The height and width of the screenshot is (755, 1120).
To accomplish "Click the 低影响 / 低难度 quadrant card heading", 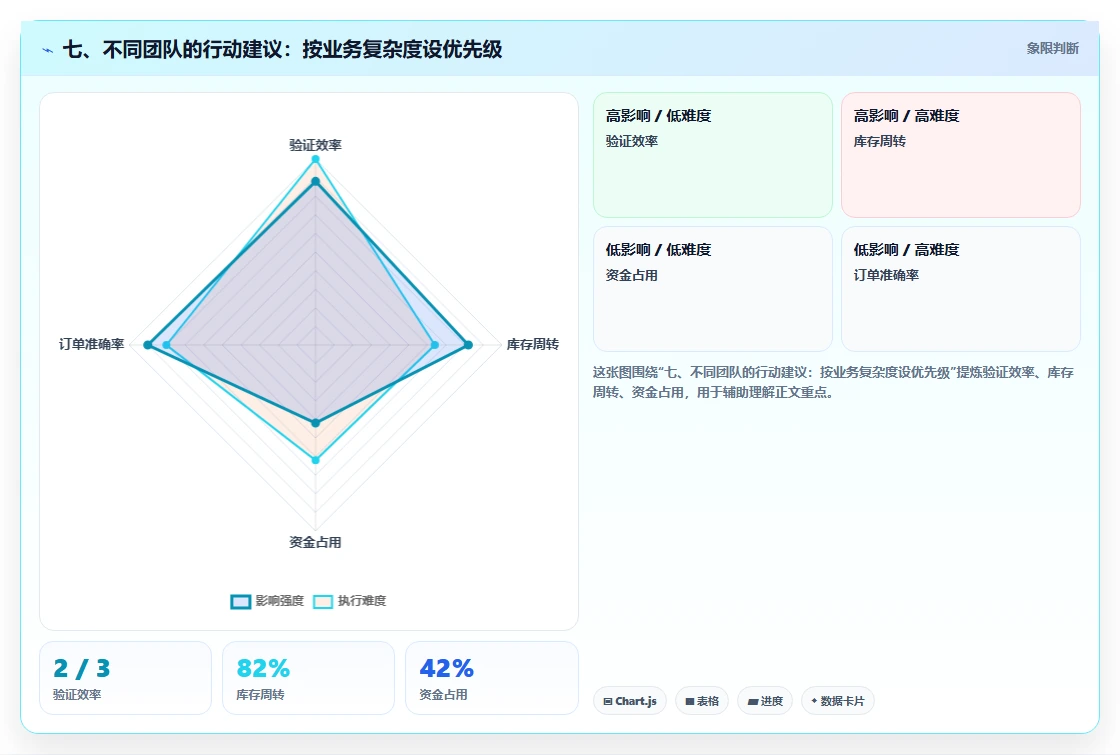I will pyautogui.click(x=659, y=250).
